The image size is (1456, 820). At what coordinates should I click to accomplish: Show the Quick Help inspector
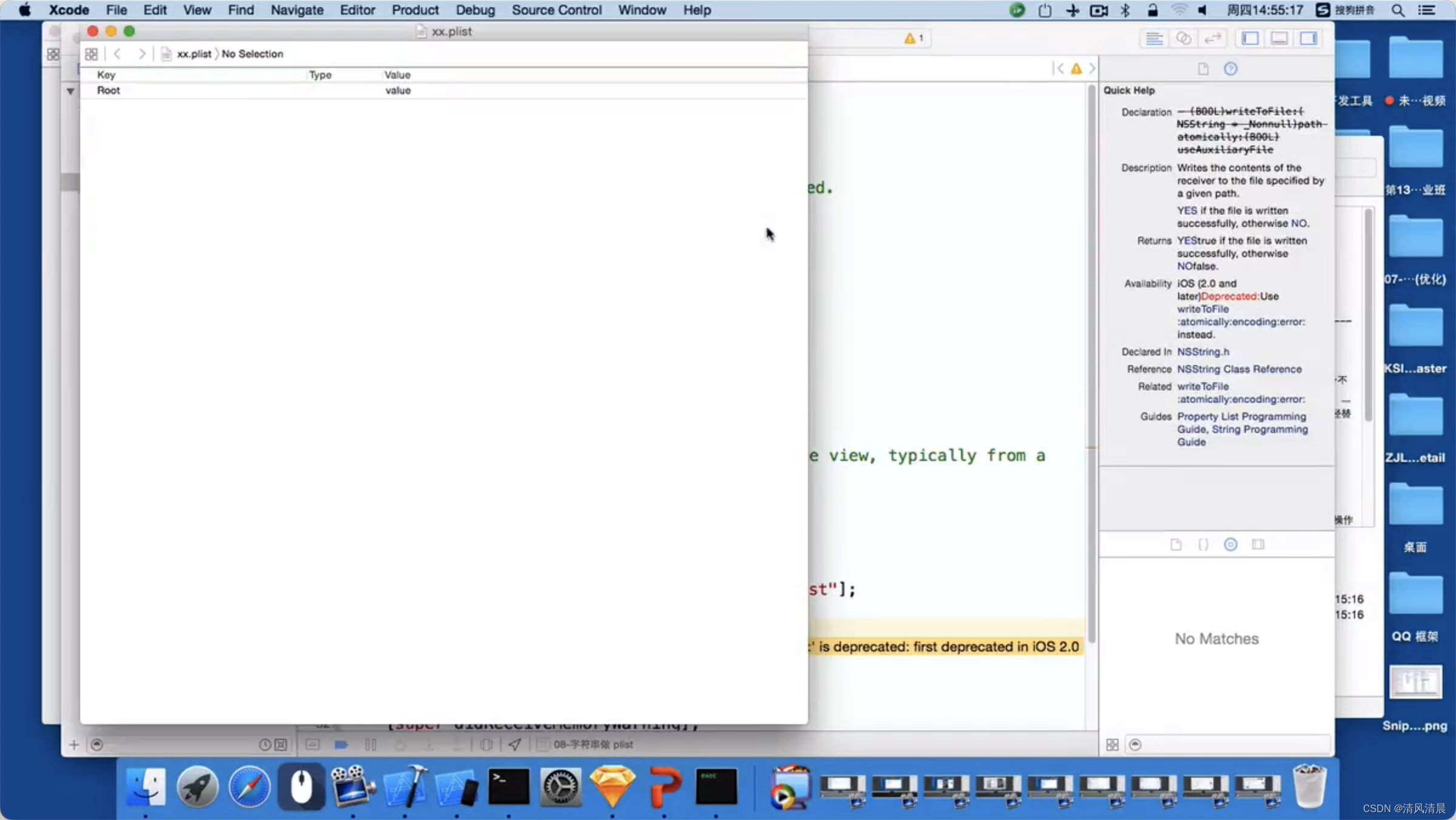click(x=1230, y=69)
